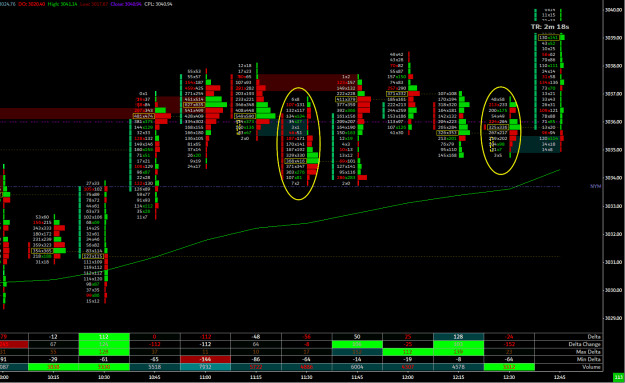Click the 3029.00 price axis label
This screenshot has height=383, width=625.
[x=613, y=318]
